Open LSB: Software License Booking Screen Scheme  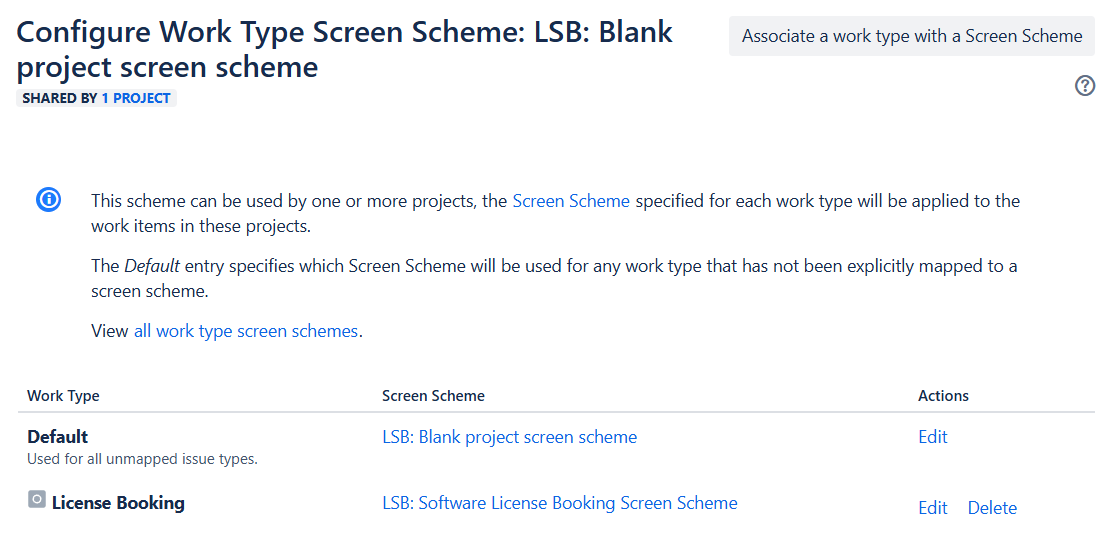tap(560, 503)
